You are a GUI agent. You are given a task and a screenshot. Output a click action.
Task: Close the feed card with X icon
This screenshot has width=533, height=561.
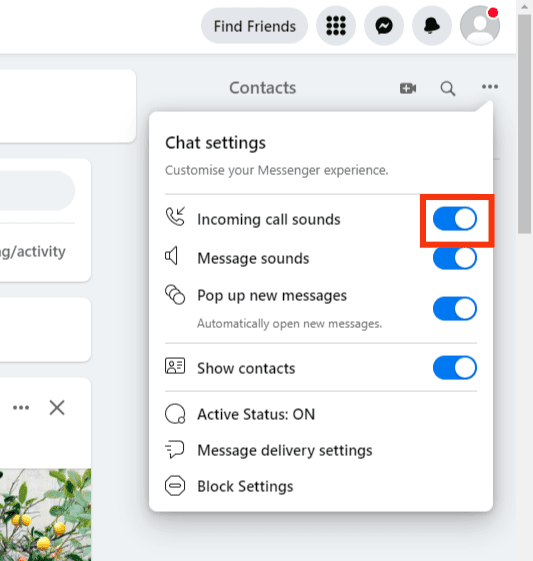click(57, 408)
